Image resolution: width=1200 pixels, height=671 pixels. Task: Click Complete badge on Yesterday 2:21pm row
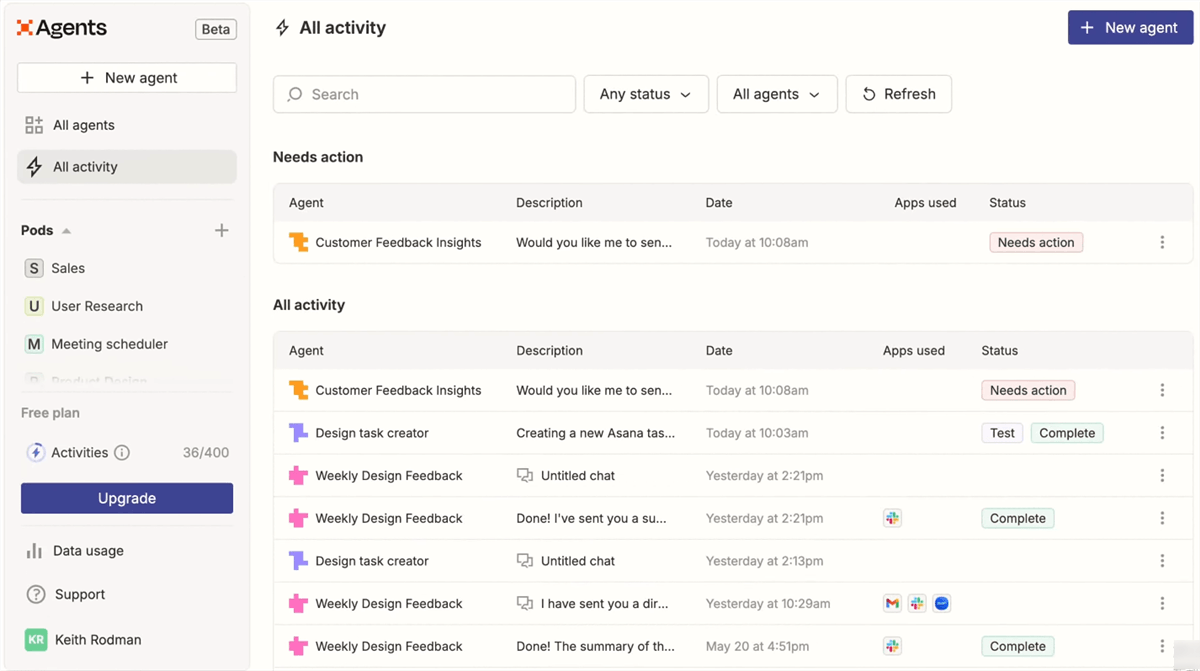click(1018, 518)
